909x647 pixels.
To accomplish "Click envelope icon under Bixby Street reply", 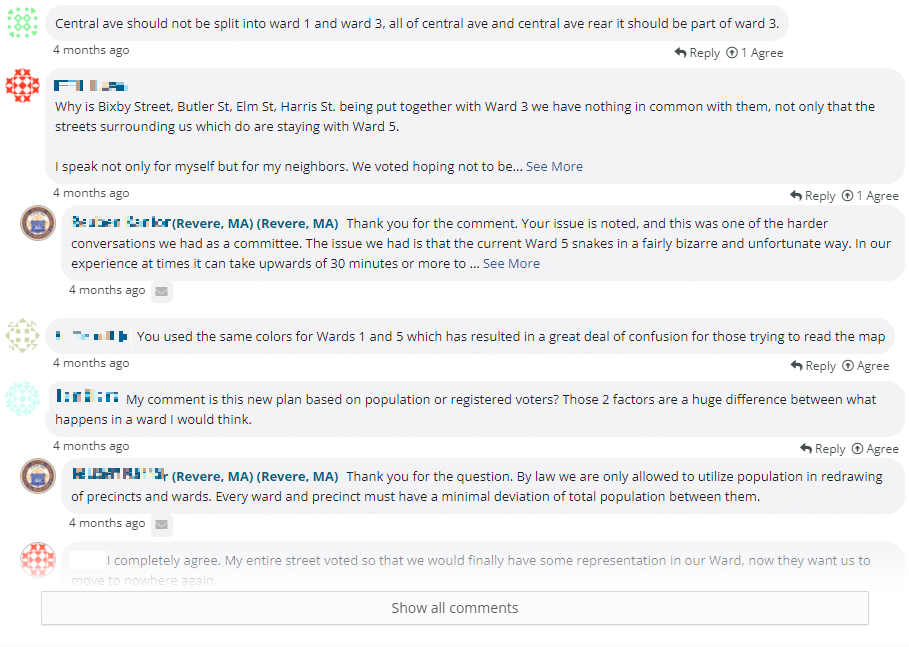I will [x=162, y=292].
